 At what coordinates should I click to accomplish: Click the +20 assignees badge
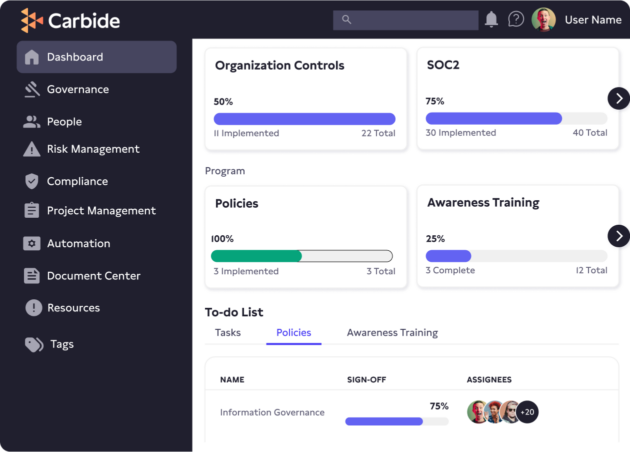pyautogui.click(x=527, y=412)
